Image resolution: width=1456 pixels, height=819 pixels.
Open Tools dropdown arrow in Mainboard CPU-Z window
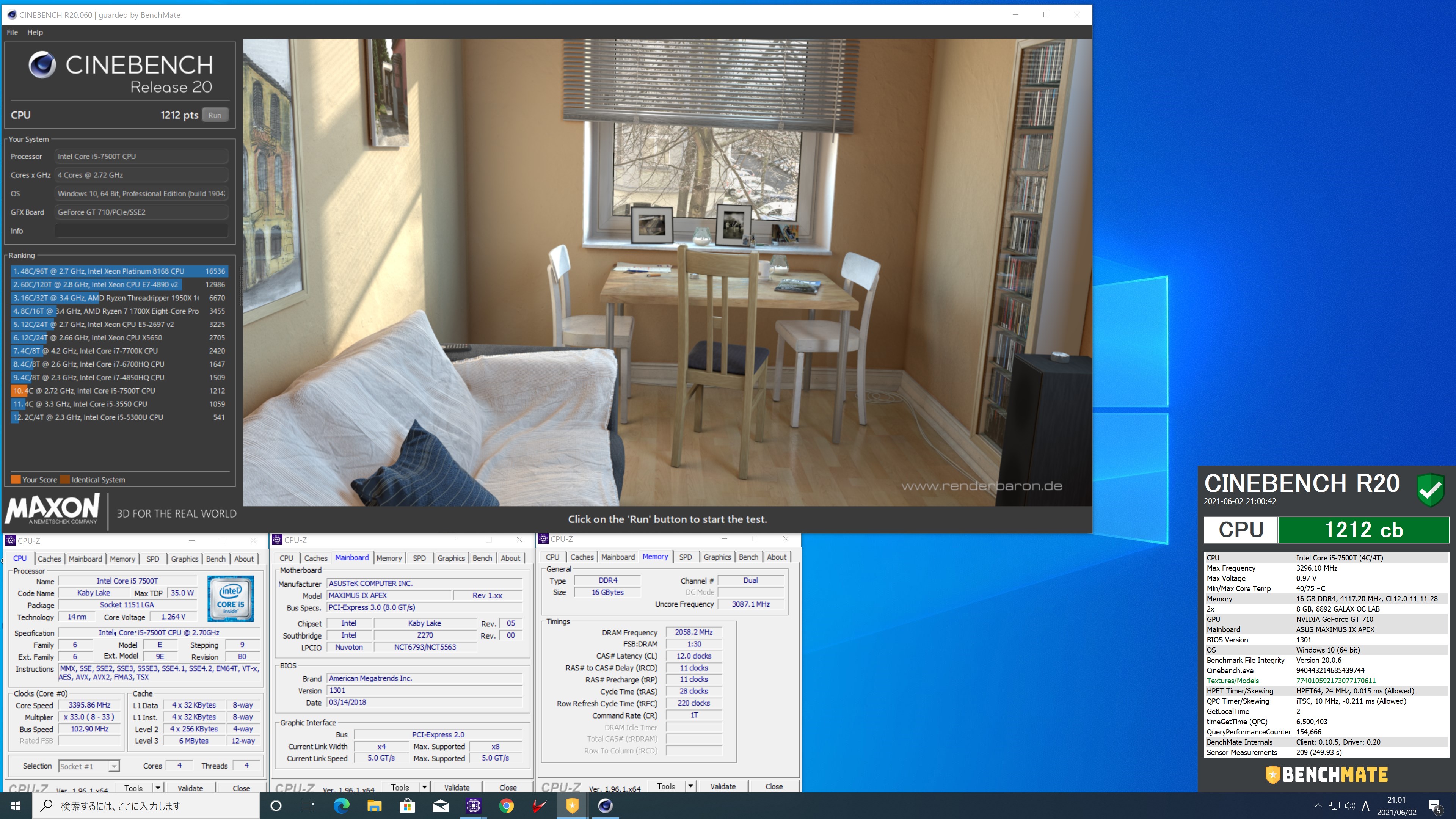(x=424, y=788)
